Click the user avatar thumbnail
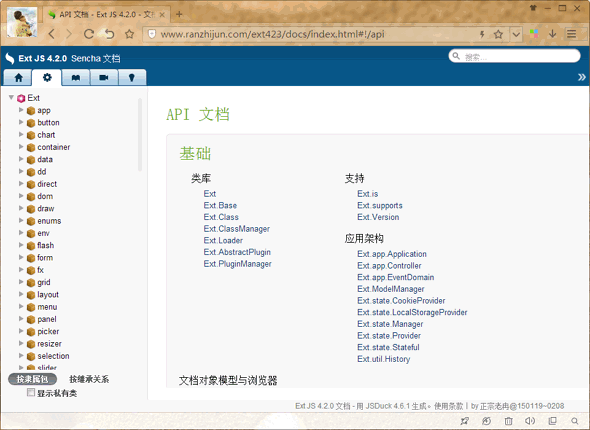590x430 pixels. (22, 23)
